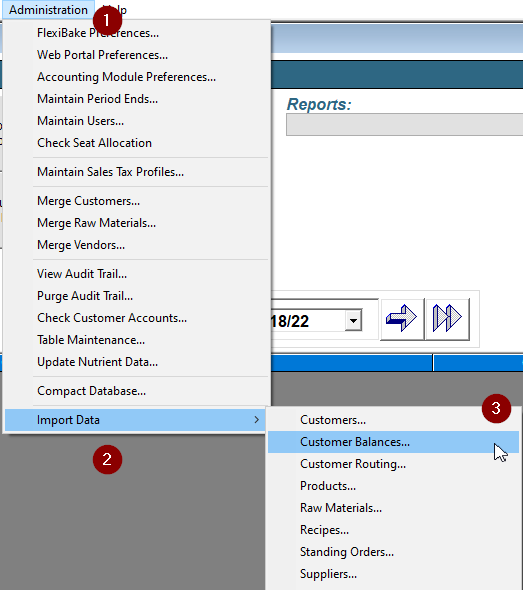Choose Recipes import option
523x590 pixels.
tap(393, 530)
